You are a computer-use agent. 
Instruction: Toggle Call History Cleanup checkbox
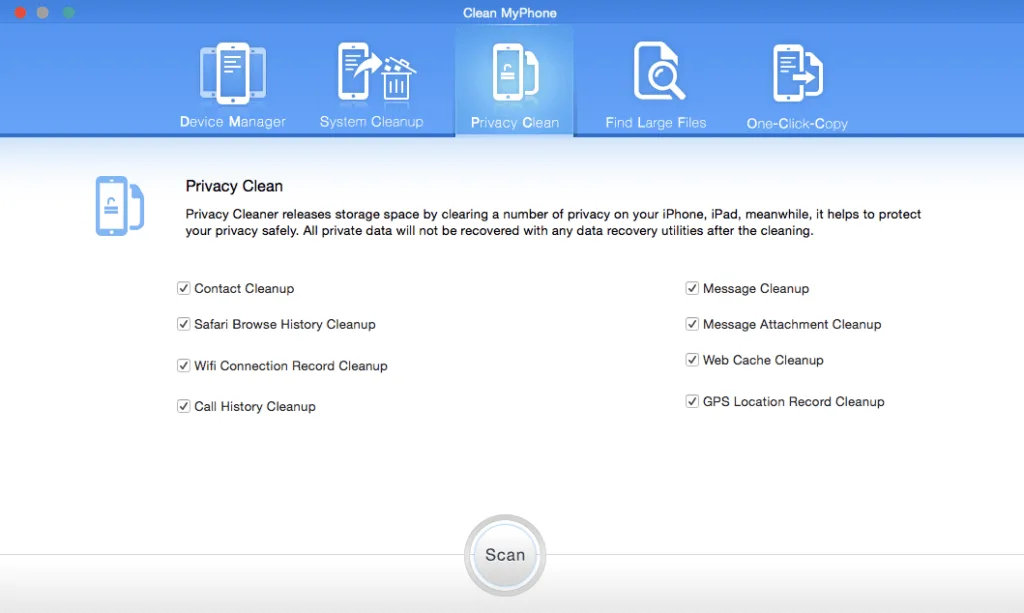click(184, 406)
